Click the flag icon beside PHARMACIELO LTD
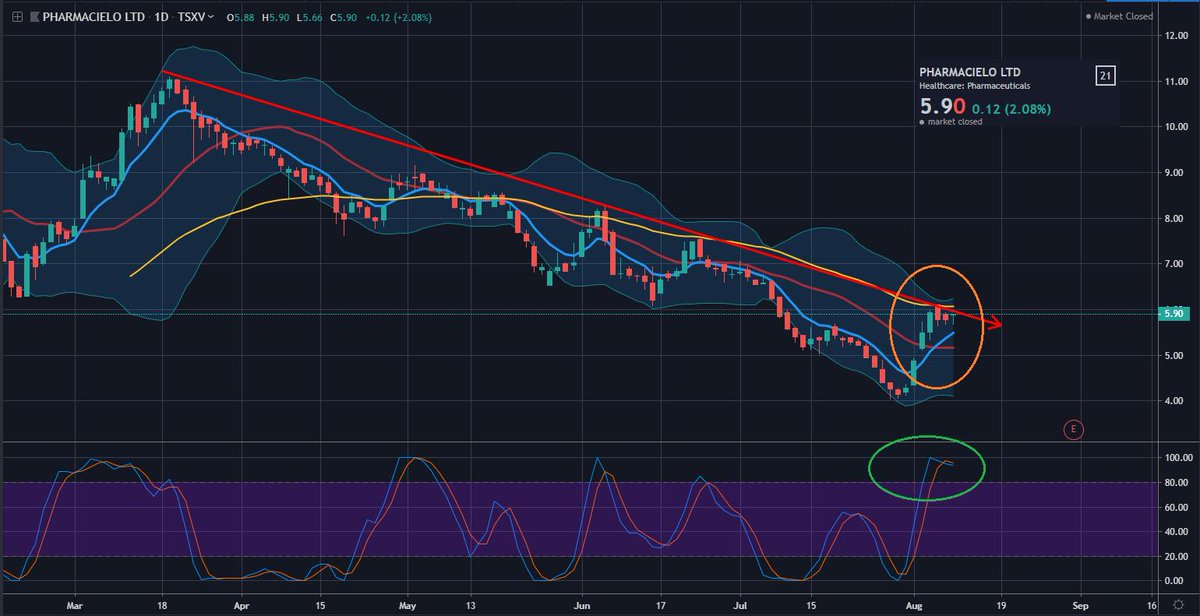This screenshot has height=616, width=1200. tap(34, 17)
